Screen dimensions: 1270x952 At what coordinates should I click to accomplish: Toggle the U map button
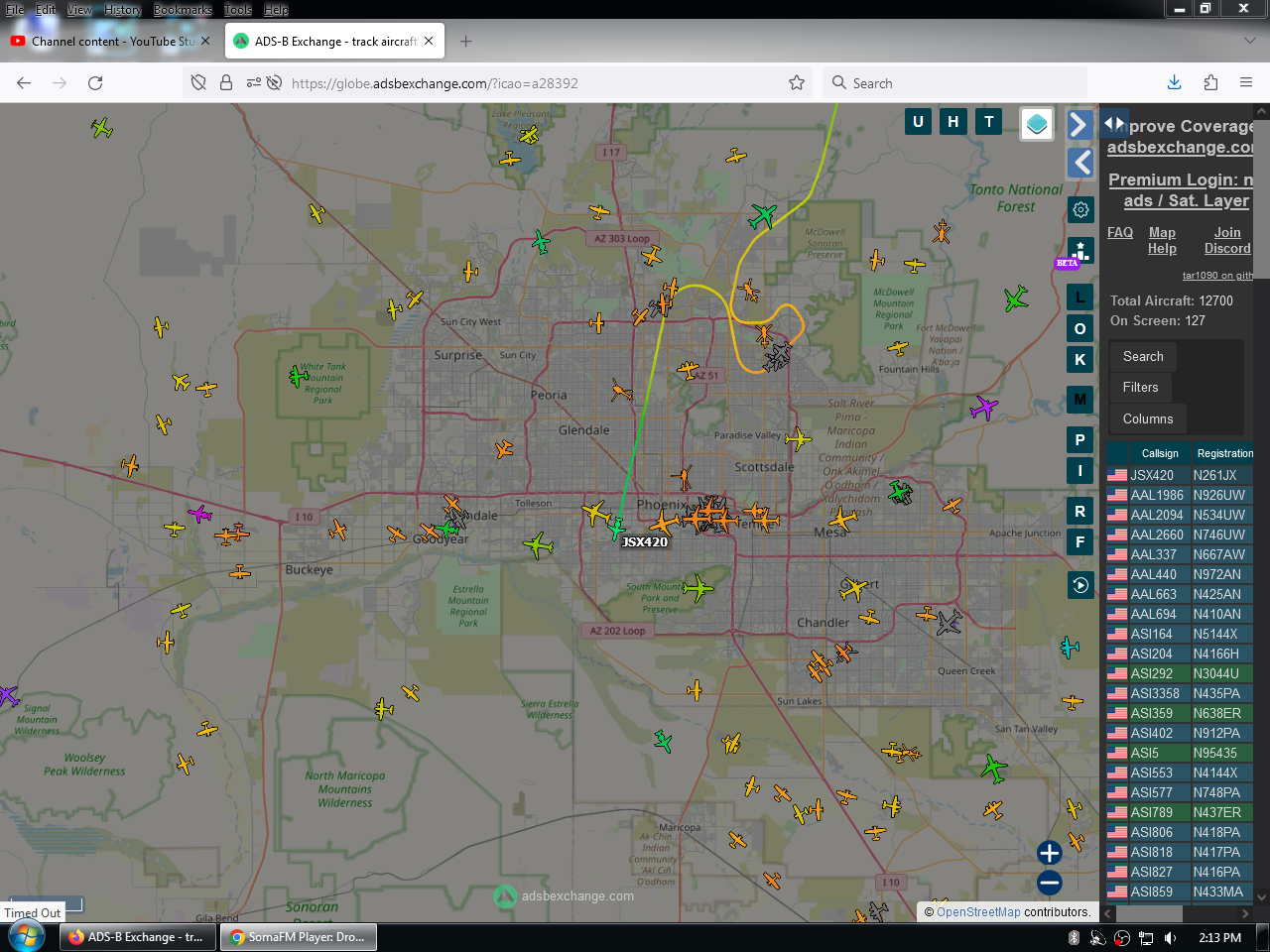918,122
